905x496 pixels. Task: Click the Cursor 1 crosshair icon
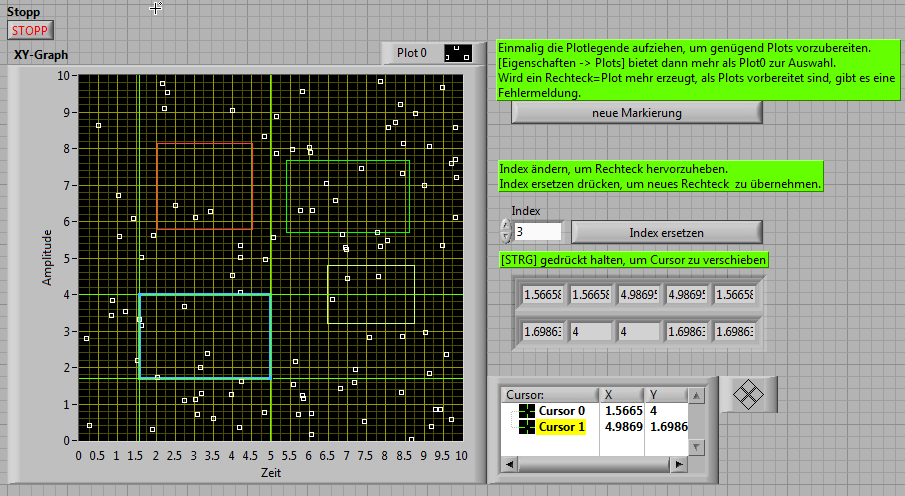526,427
